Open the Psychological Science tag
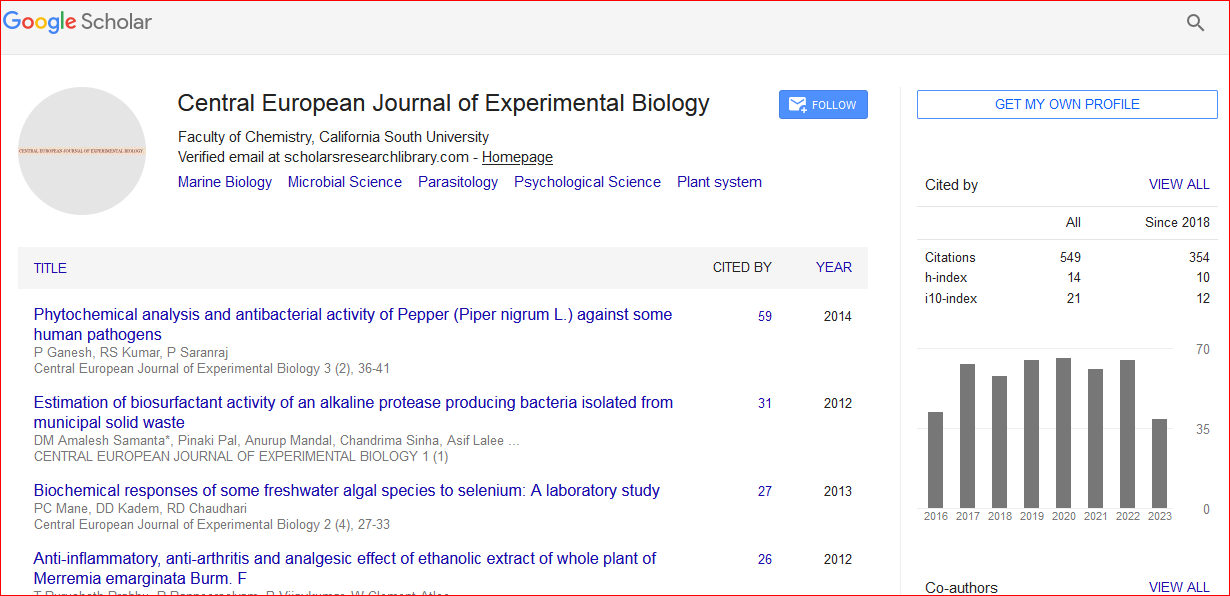This screenshot has height=596, width=1230. [x=587, y=182]
